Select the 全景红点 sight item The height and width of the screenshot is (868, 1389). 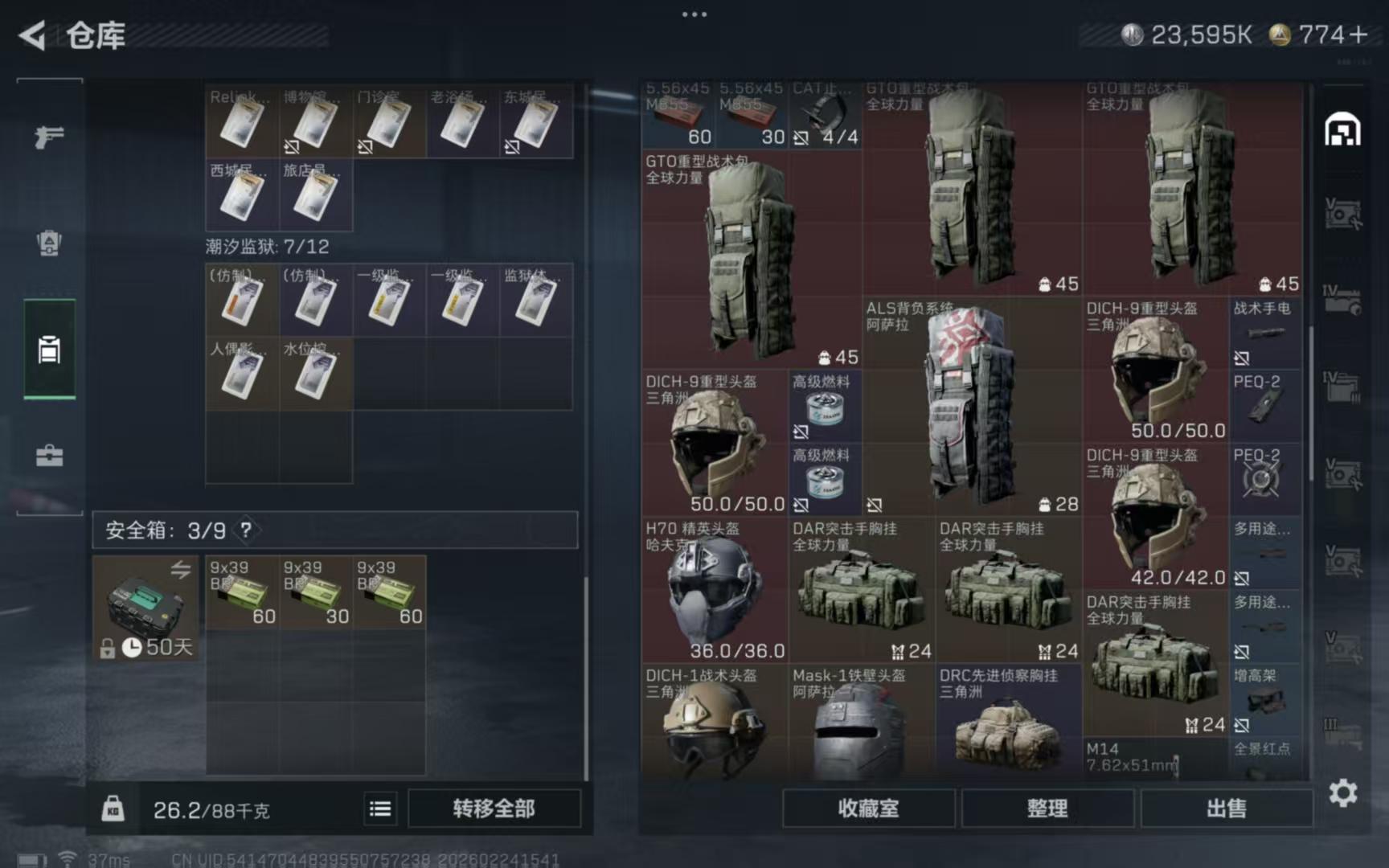click(x=1264, y=759)
